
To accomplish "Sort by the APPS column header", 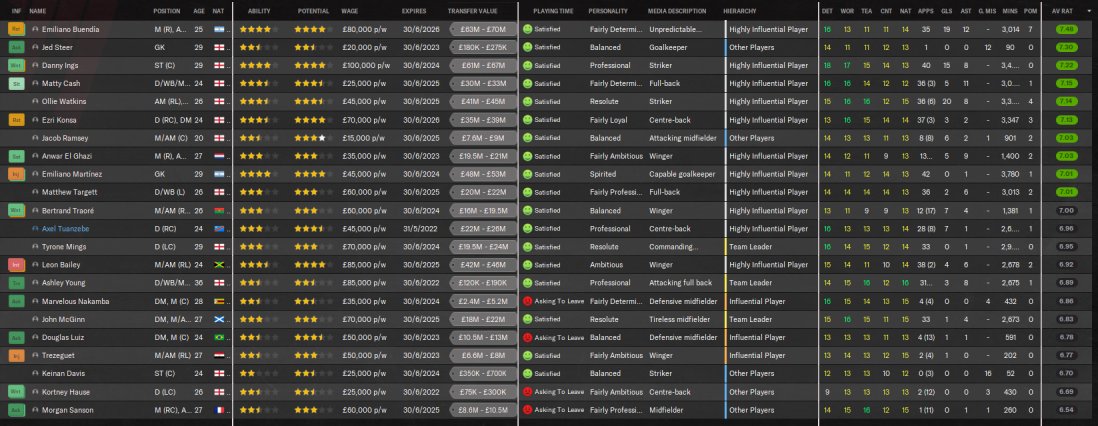I will (x=925, y=11).
